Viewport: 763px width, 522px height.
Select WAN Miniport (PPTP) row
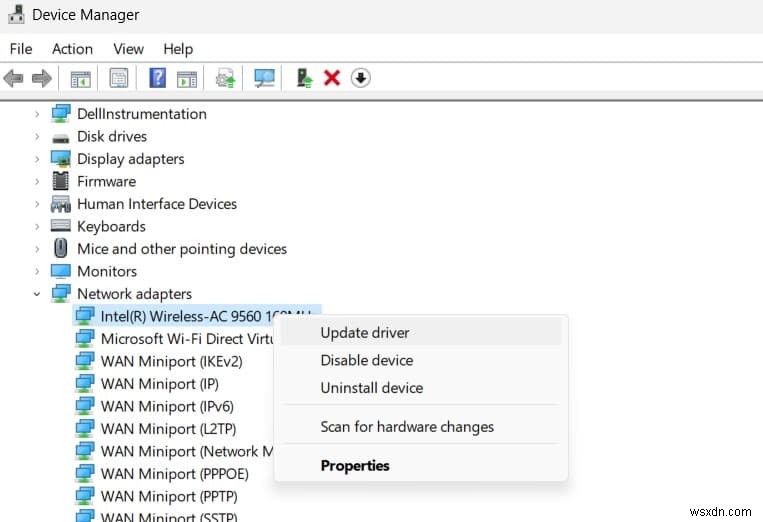(x=157, y=496)
